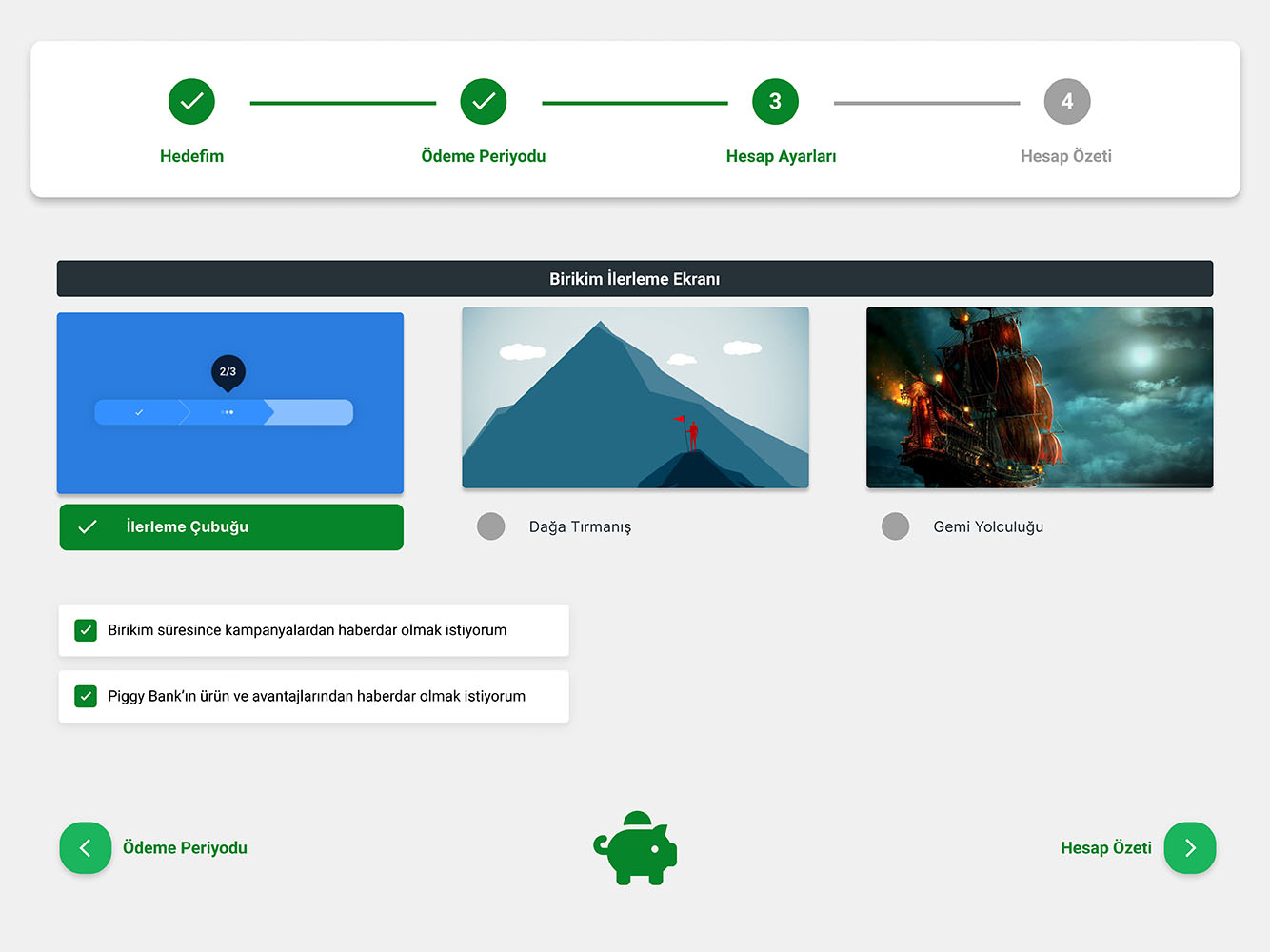1270x952 pixels.
Task: Jump to step 4 circle
Action: pos(1066,102)
